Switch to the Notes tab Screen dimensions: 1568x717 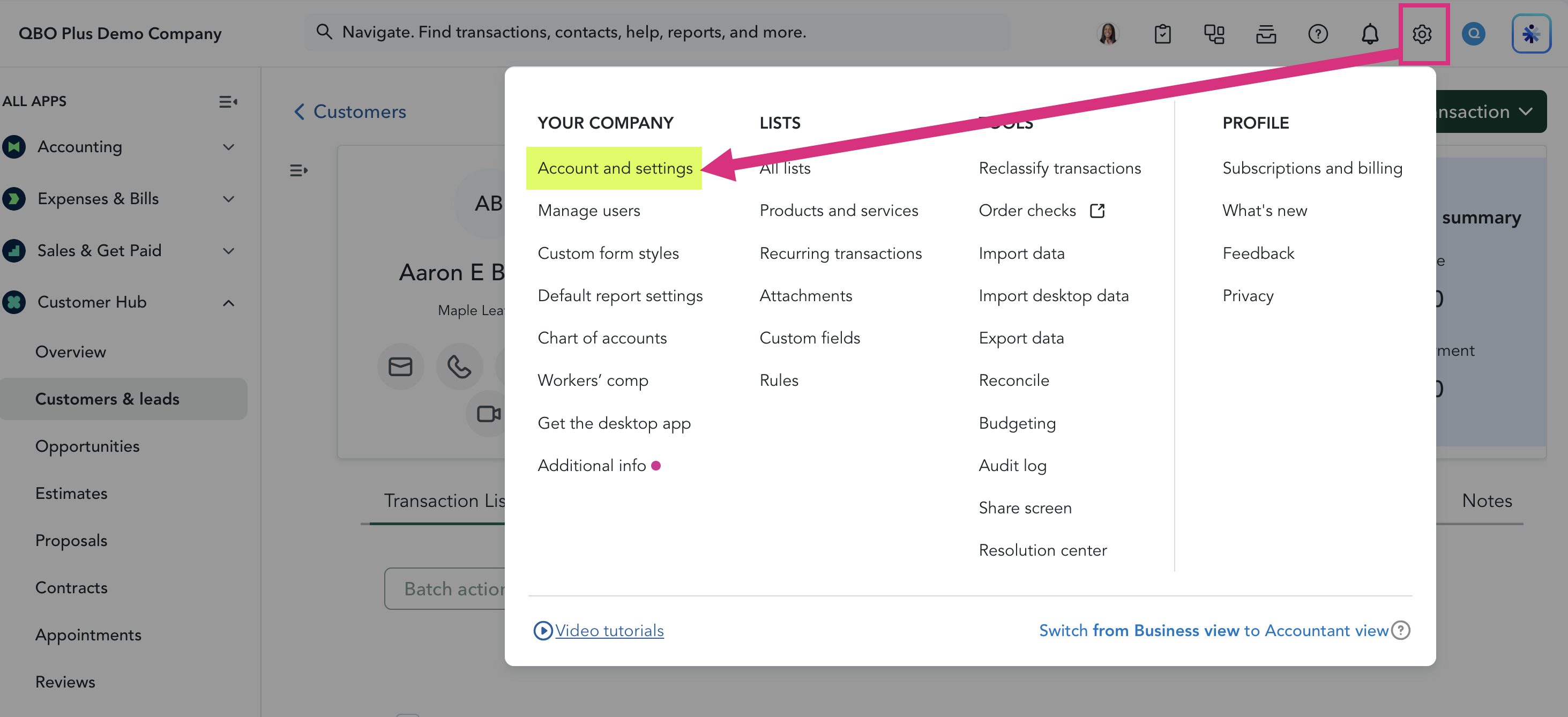coord(1487,501)
